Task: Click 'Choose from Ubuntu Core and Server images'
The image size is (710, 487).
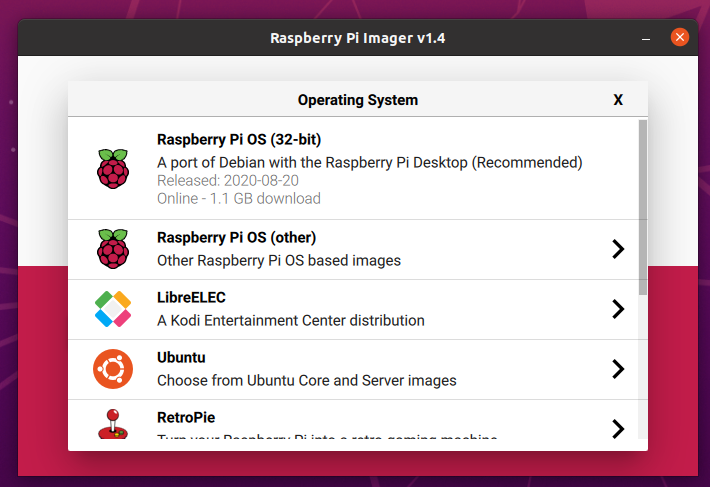Action: click(x=307, y=381)
